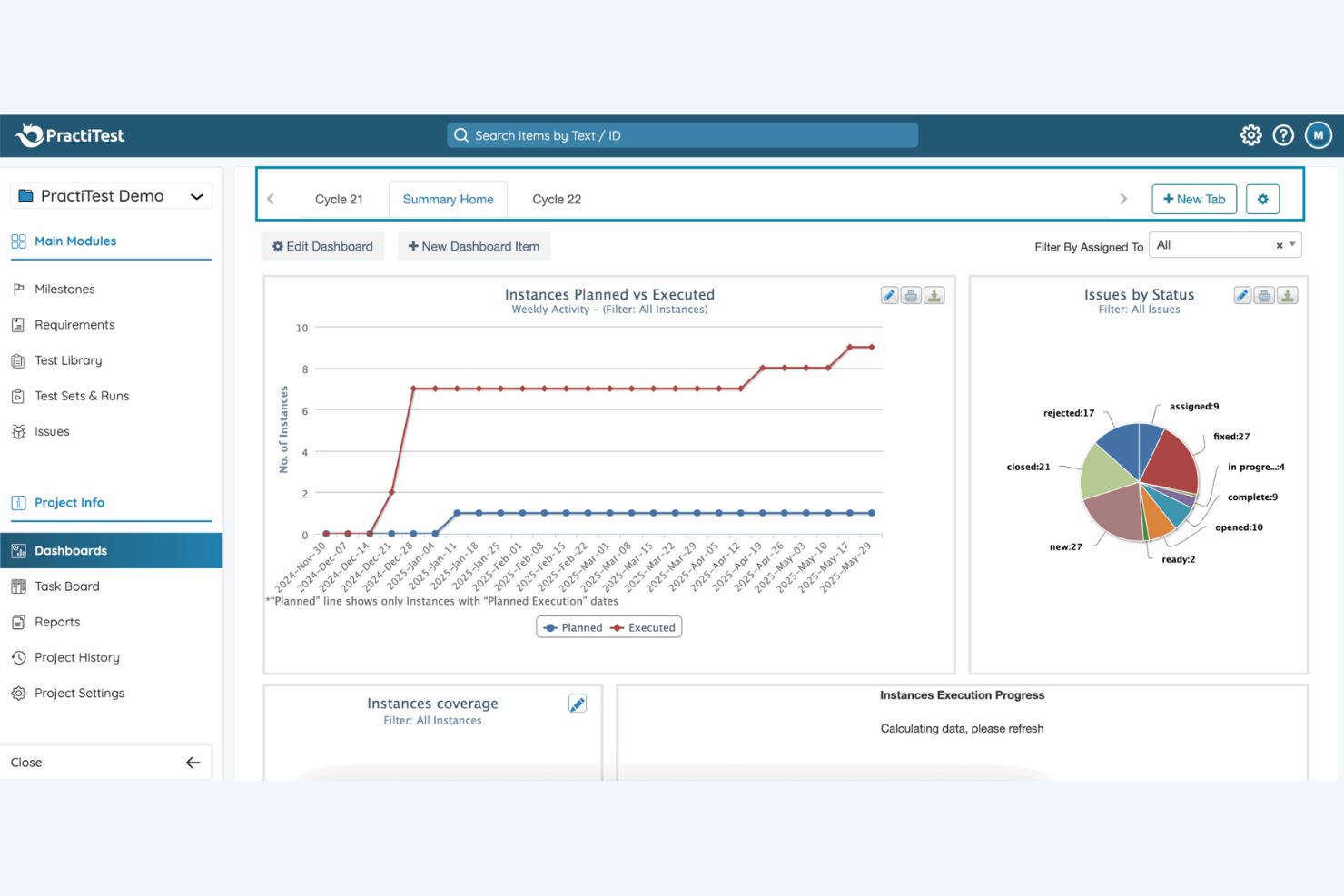Click the Search Items by Text / ID field
Screen dimensions: 1344x896
coord(682,134)
